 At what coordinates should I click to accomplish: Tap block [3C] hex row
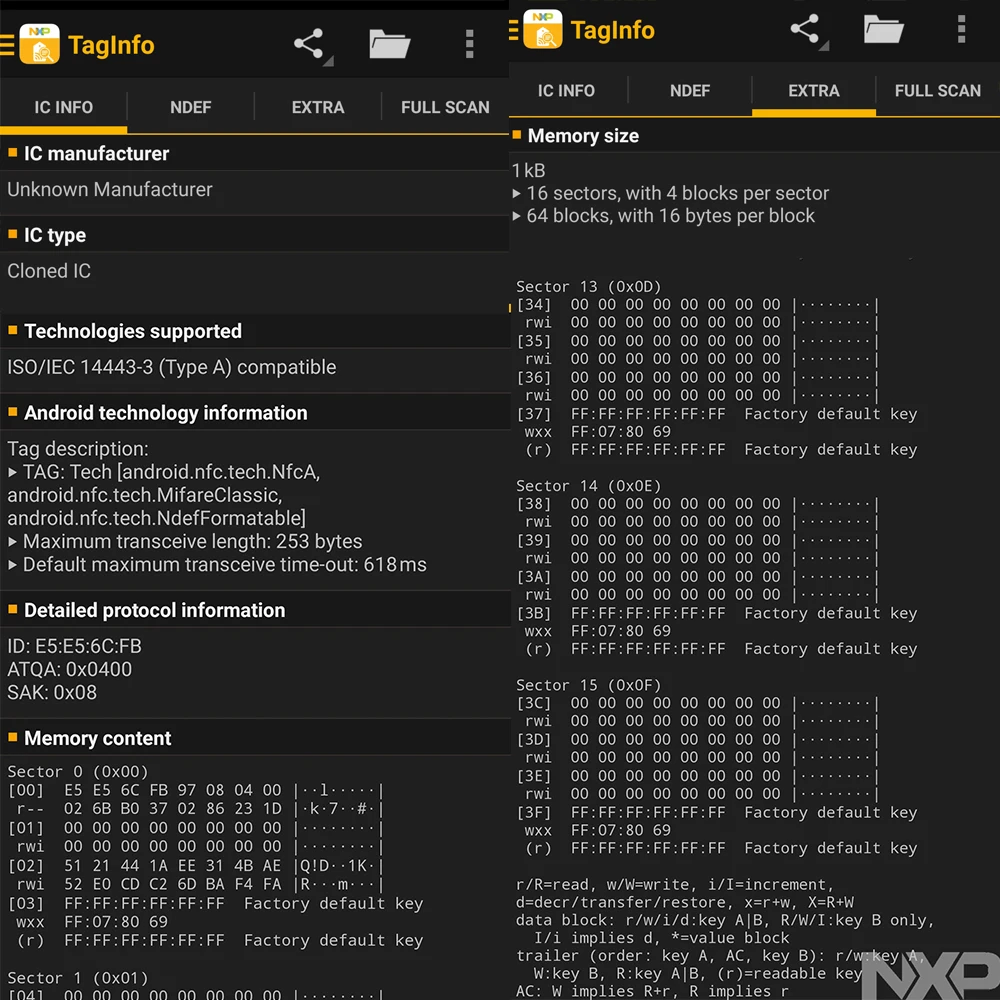[698, 703]
